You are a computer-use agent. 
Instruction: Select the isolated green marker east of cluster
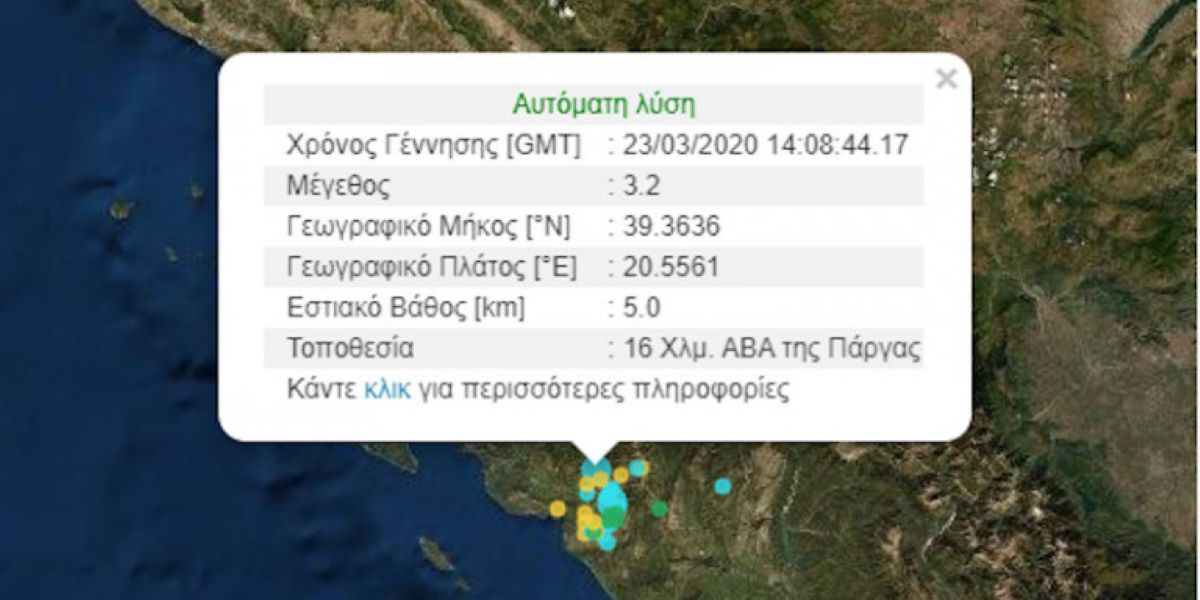(x=659, y=509)
